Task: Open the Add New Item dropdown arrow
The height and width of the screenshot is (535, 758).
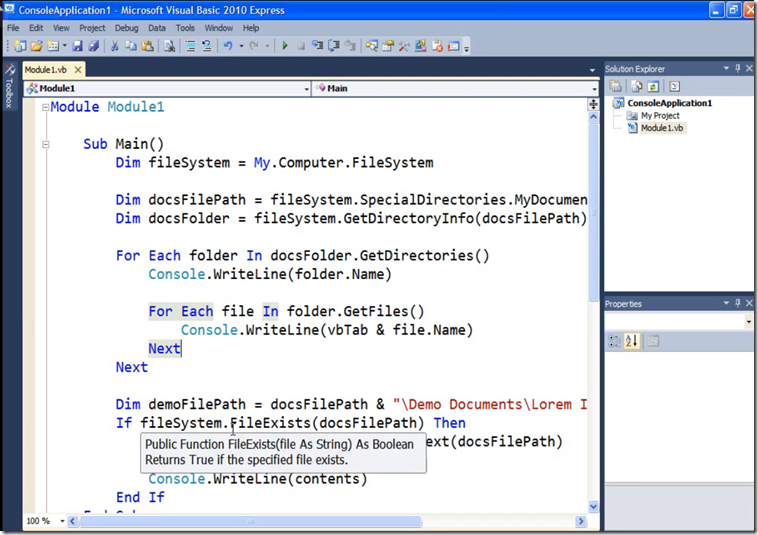Action: click(x=64, y=46)
